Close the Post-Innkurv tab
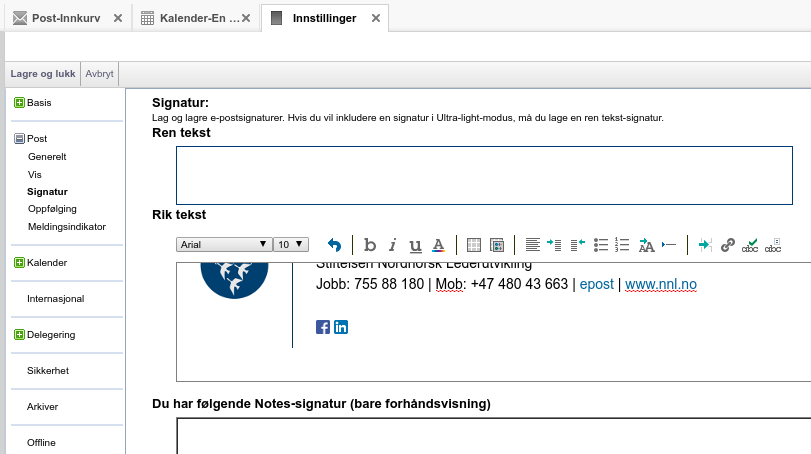The width and height of the screenshot is (811, 454). coord(118,18)
